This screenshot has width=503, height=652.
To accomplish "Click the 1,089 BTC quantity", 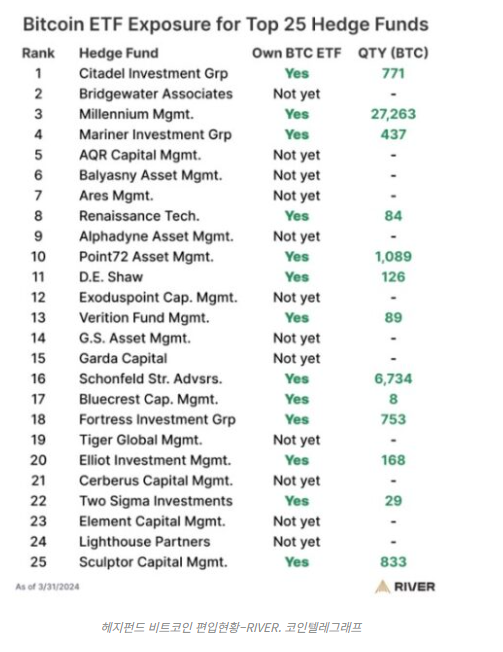I will click(x=393, y=257).
